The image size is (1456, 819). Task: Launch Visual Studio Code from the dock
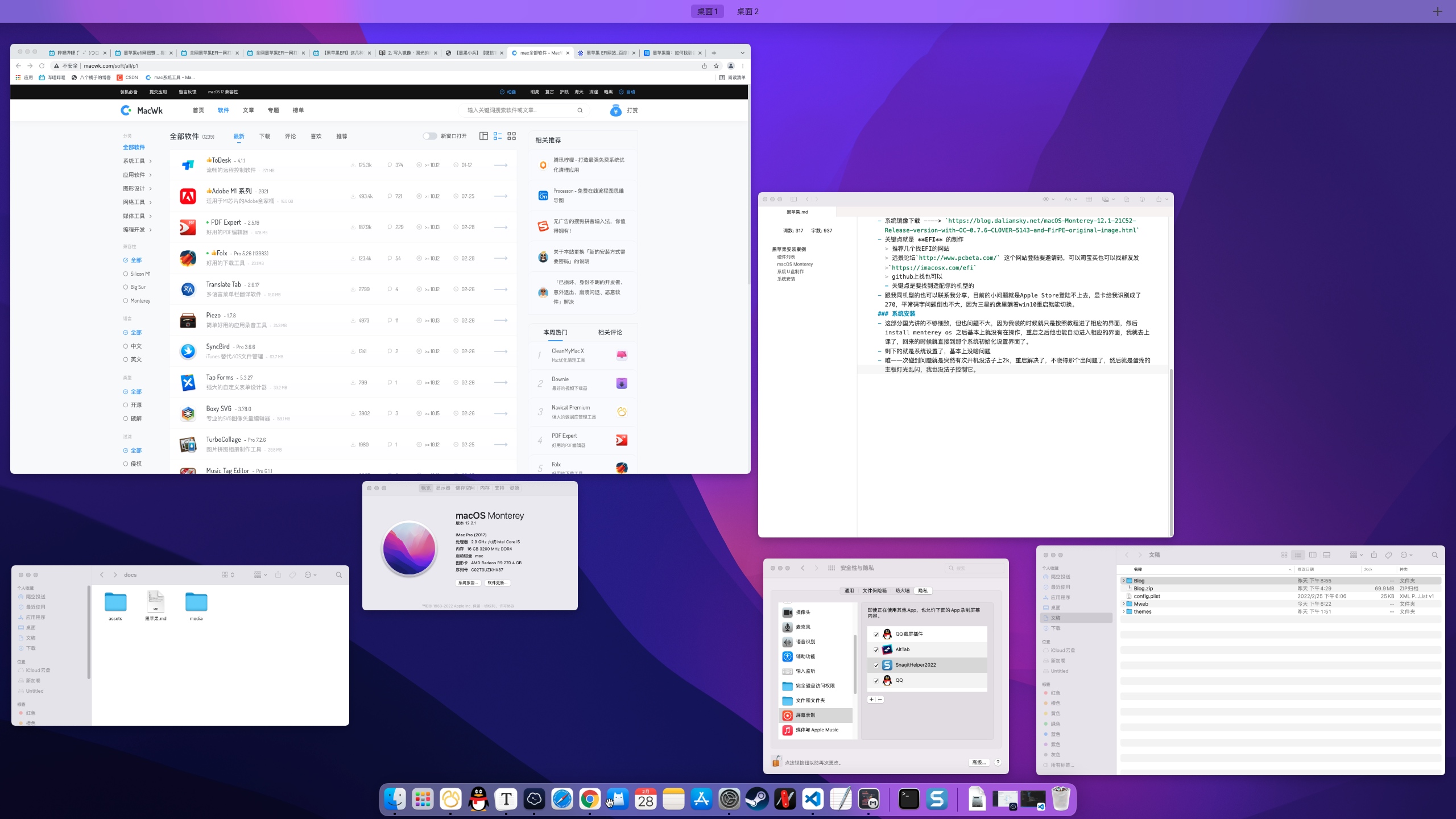point(813,799)
